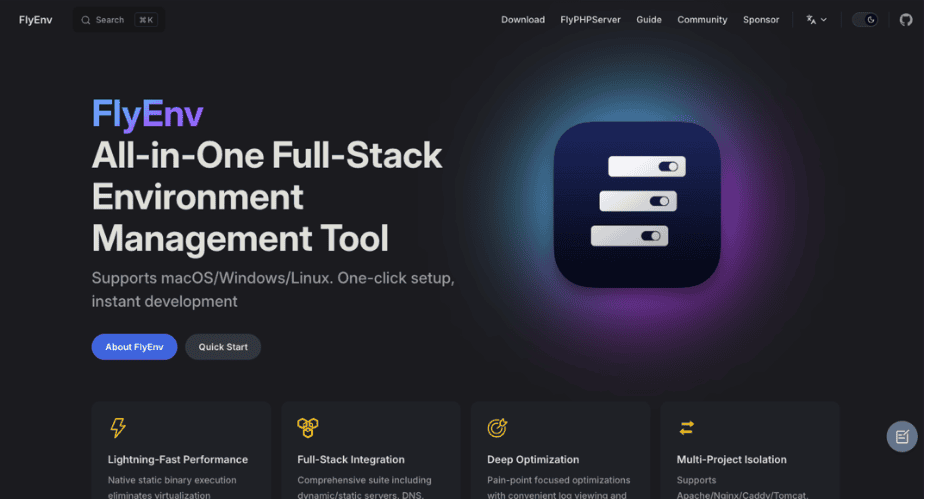Click the ⌘K shortcut badge
This screenshot has height=499, width=925.
coord(146,20)
